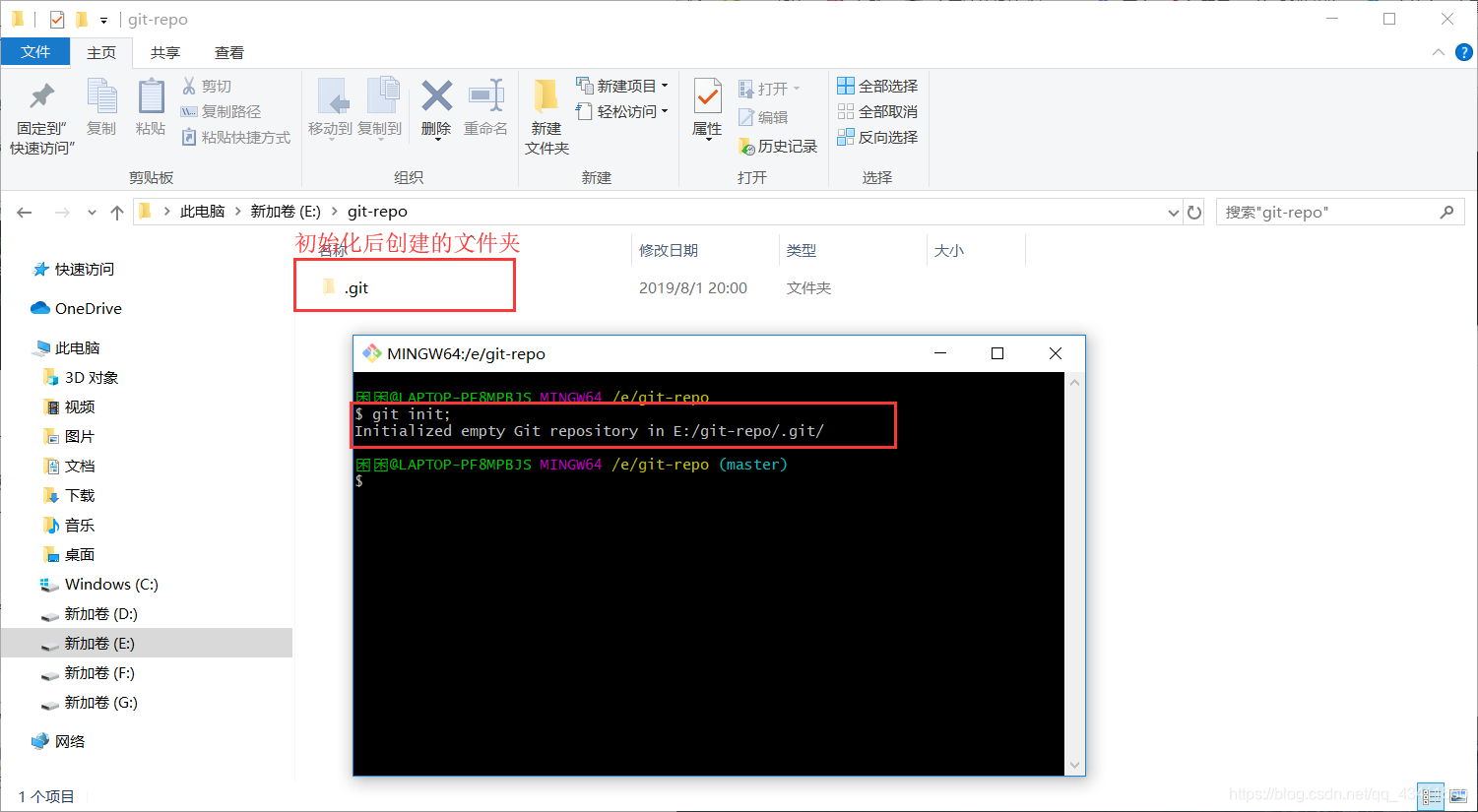The image size is (1478, 812).
Task: Sort by Type (类型) column
Action: [x=802, y=250]
